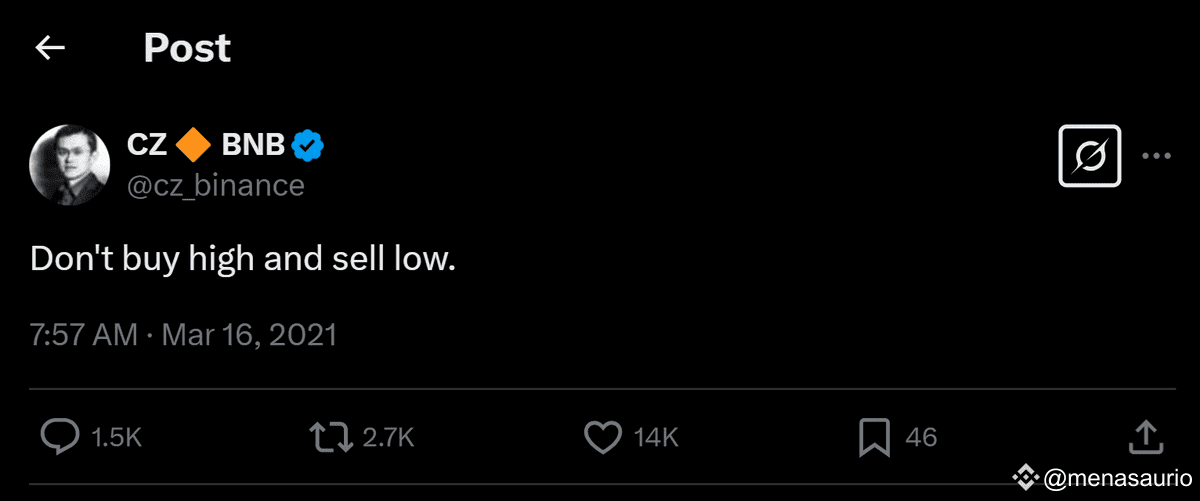
Task: Click the 7:57 AM timestamp
Action: [x=84, y=334]
